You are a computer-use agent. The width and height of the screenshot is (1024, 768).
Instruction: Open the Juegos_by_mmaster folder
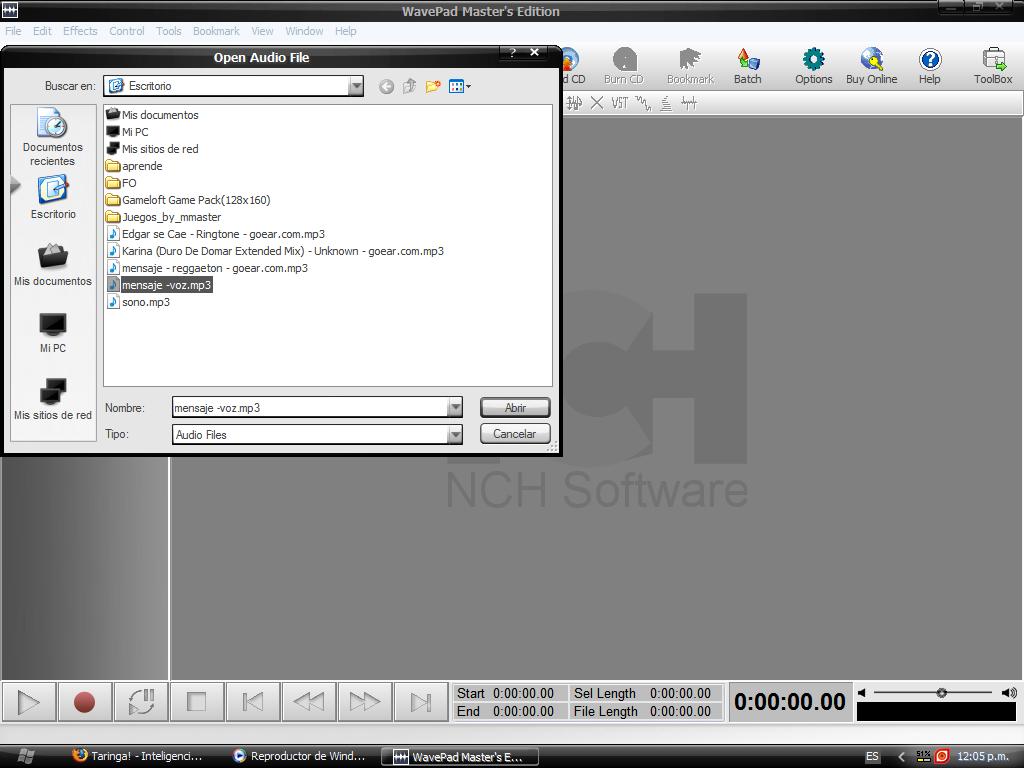[164, 217]
